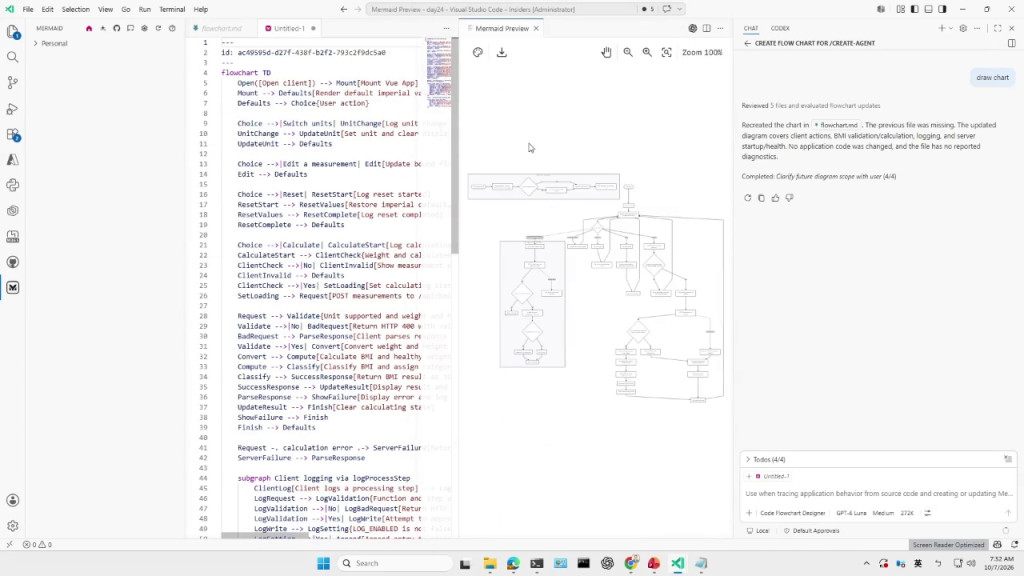Click the help icon in Mermaid sidebar header
Image resolution: width=1024 pixels, height=576 pixels.
click(172, 29)
